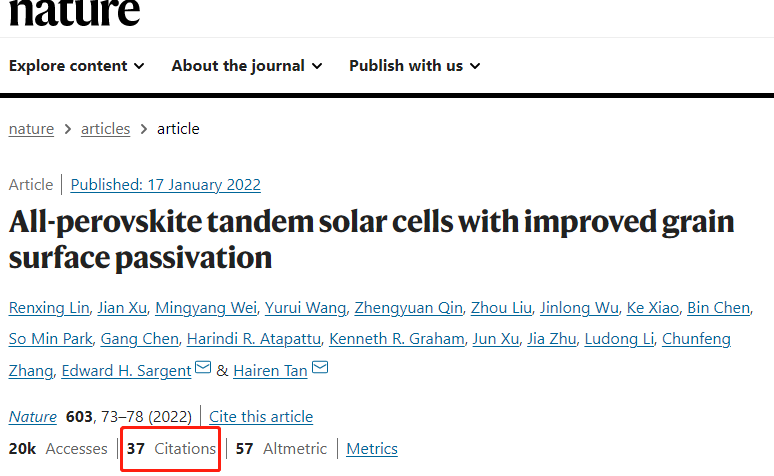The image size is (774, 476).
Task: Click the 57 Altmetric score
Action: point(281,449)
